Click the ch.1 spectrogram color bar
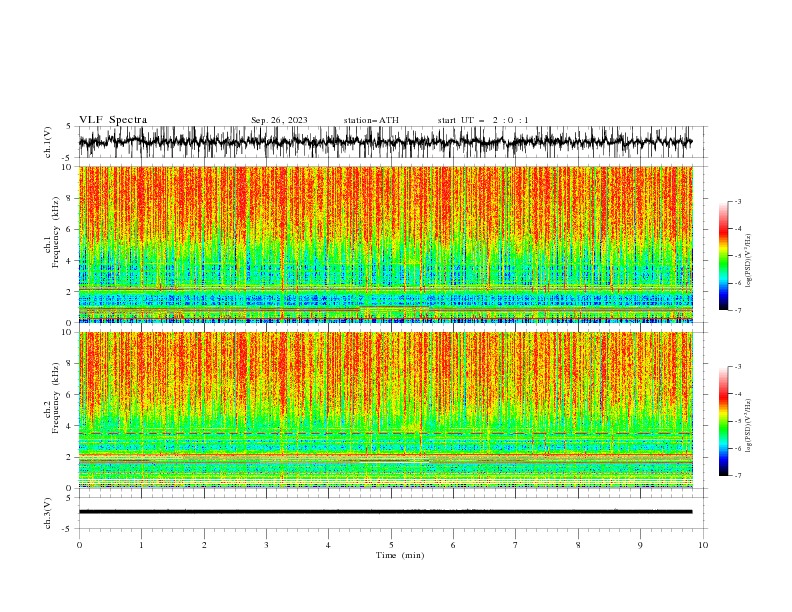Screen dimensions: 792x612 pos(724,256)
